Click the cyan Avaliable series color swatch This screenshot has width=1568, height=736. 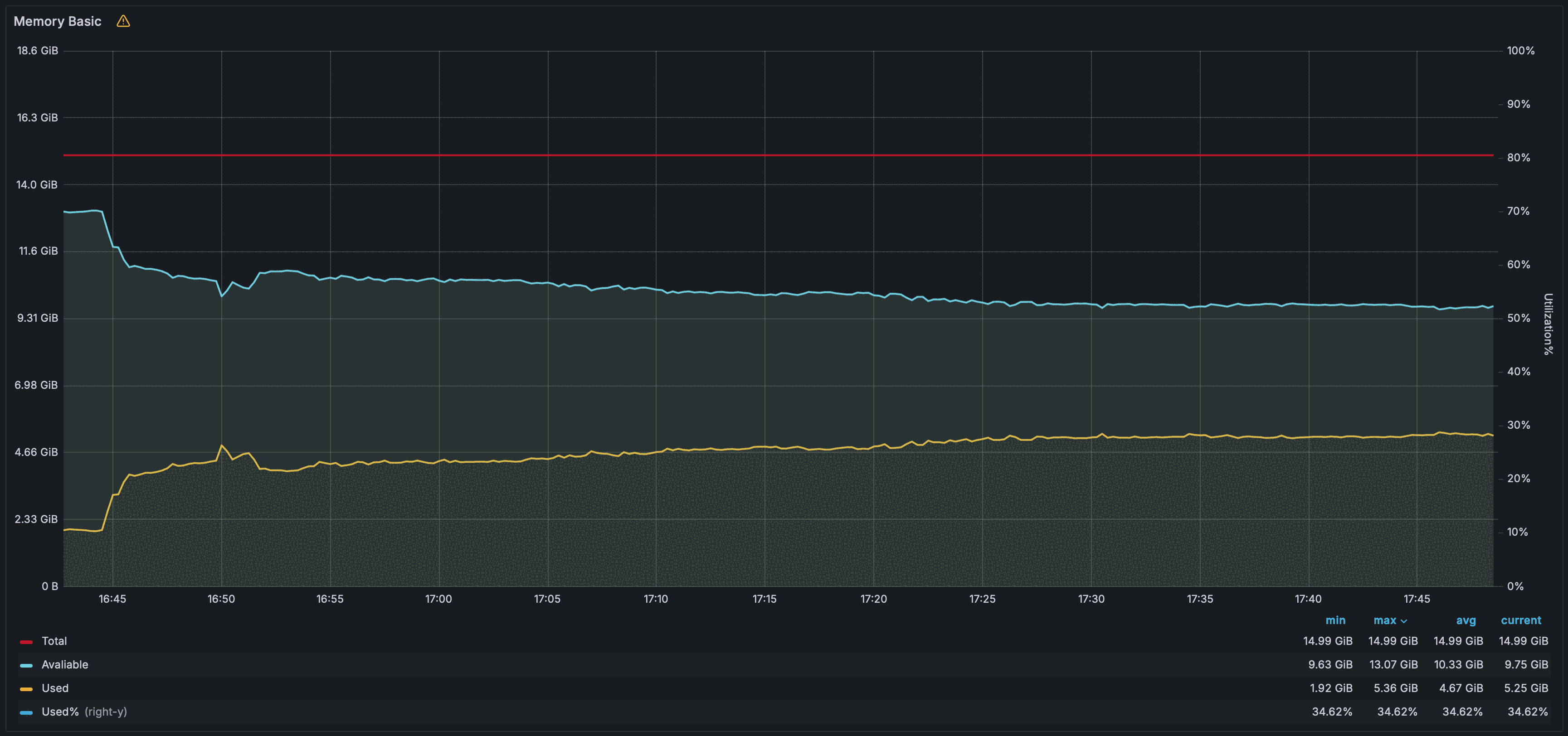(26, 665)
